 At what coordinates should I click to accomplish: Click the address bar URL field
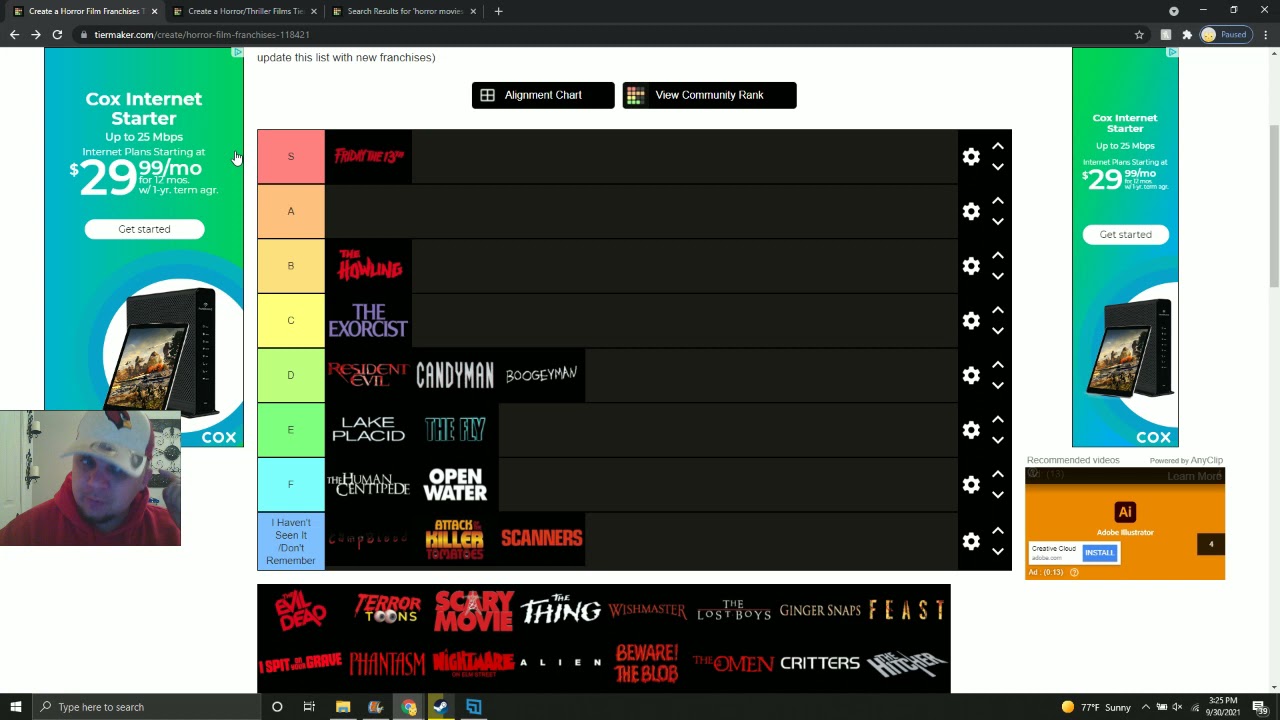[x=610, y=34]
